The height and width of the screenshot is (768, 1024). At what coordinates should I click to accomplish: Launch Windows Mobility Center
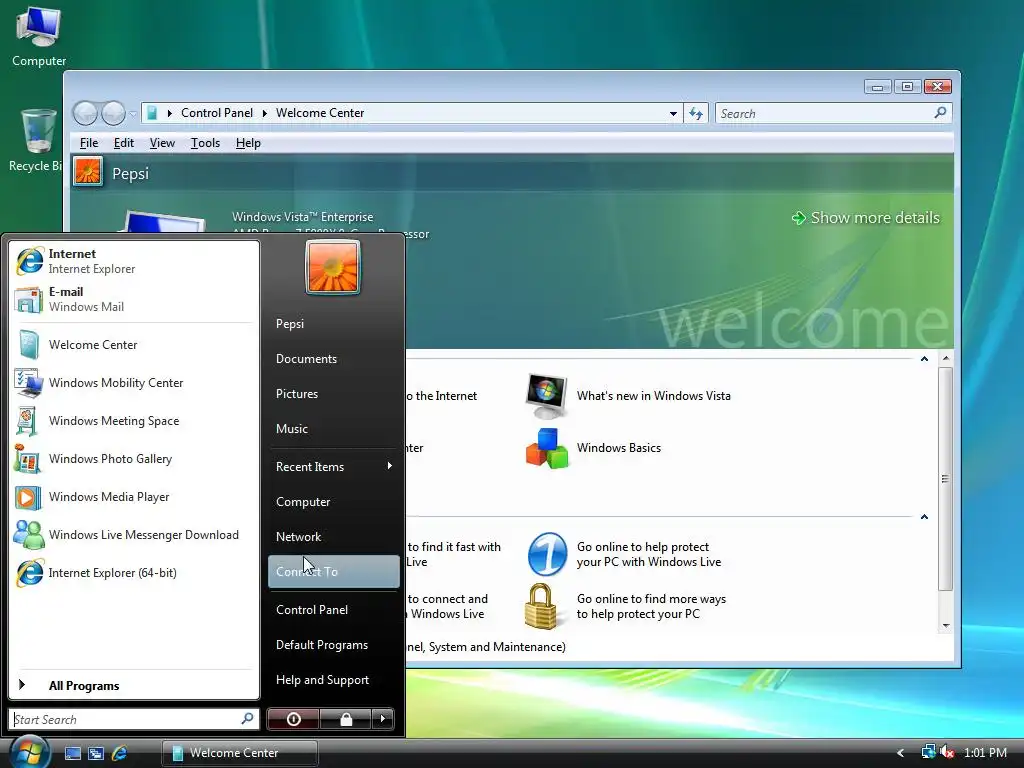[x=133, y=383]
